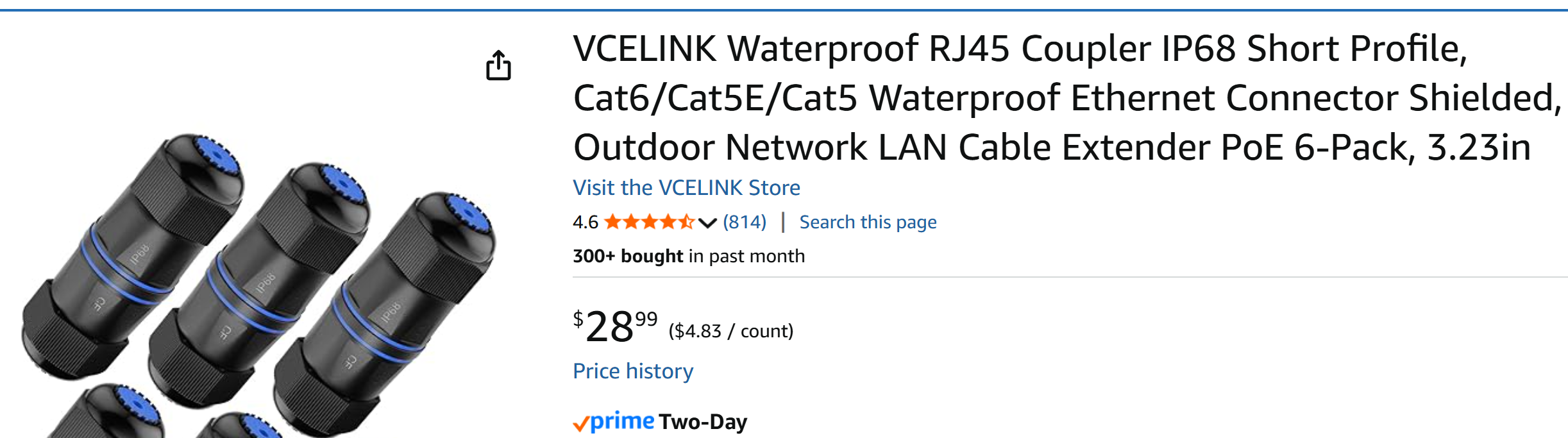
Task: Click the orange star rating icons
Action: 649,222
